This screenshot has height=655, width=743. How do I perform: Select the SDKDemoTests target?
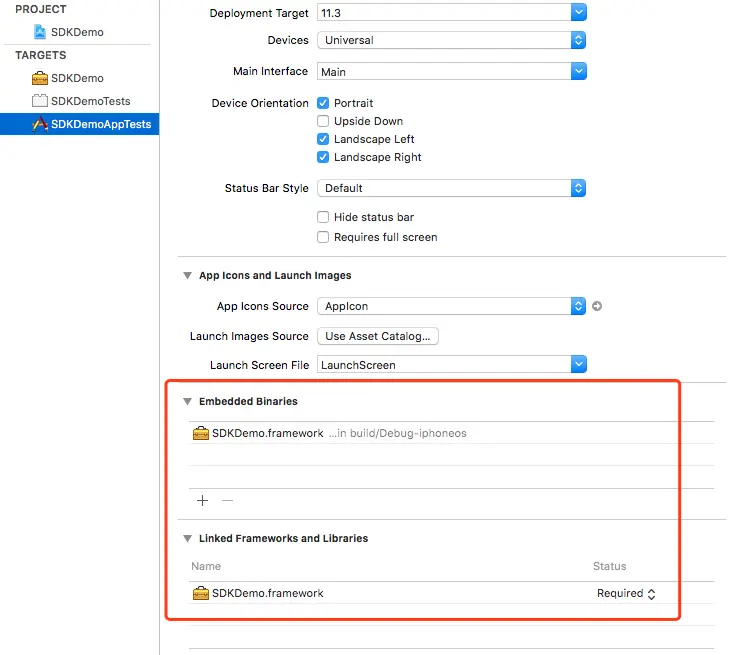(x=91, y=101)
